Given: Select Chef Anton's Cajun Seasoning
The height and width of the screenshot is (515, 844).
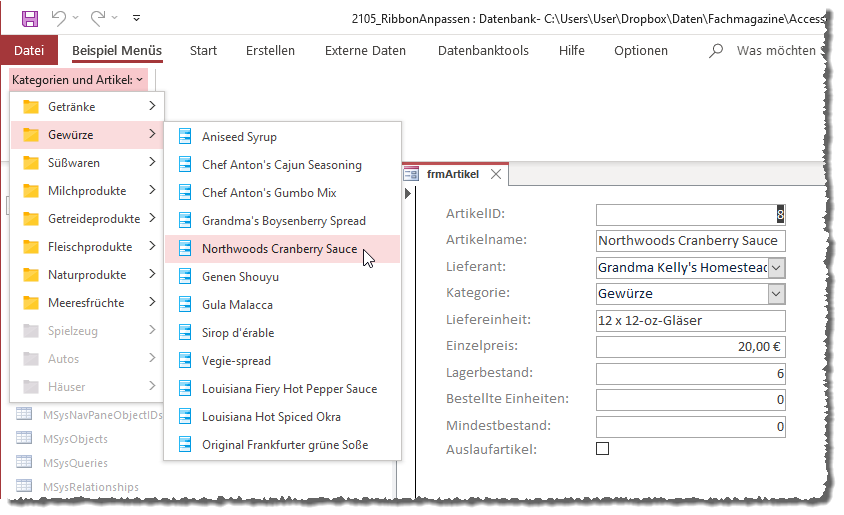Looking at the screenshot, I should coord(283,165).
